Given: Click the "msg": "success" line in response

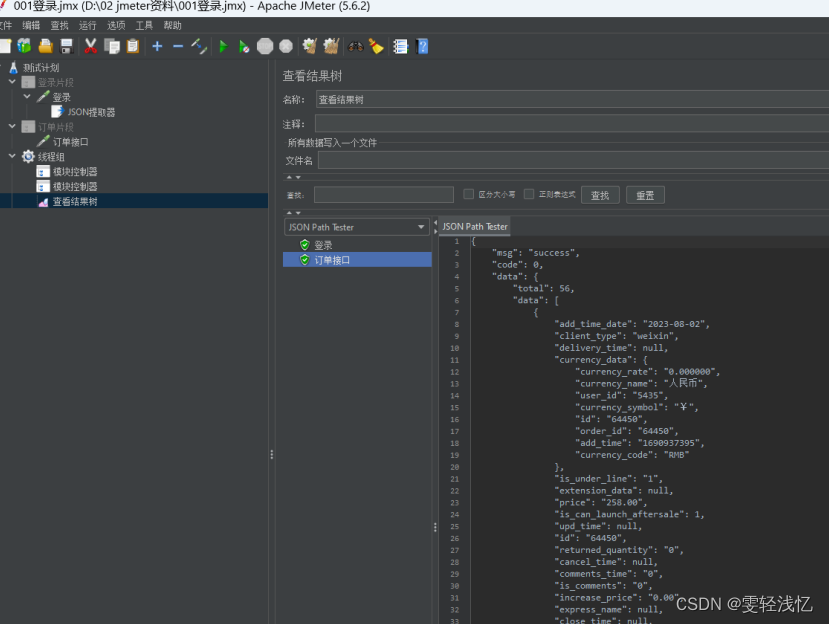Looking at the screenshot, I should coord(536,253).
